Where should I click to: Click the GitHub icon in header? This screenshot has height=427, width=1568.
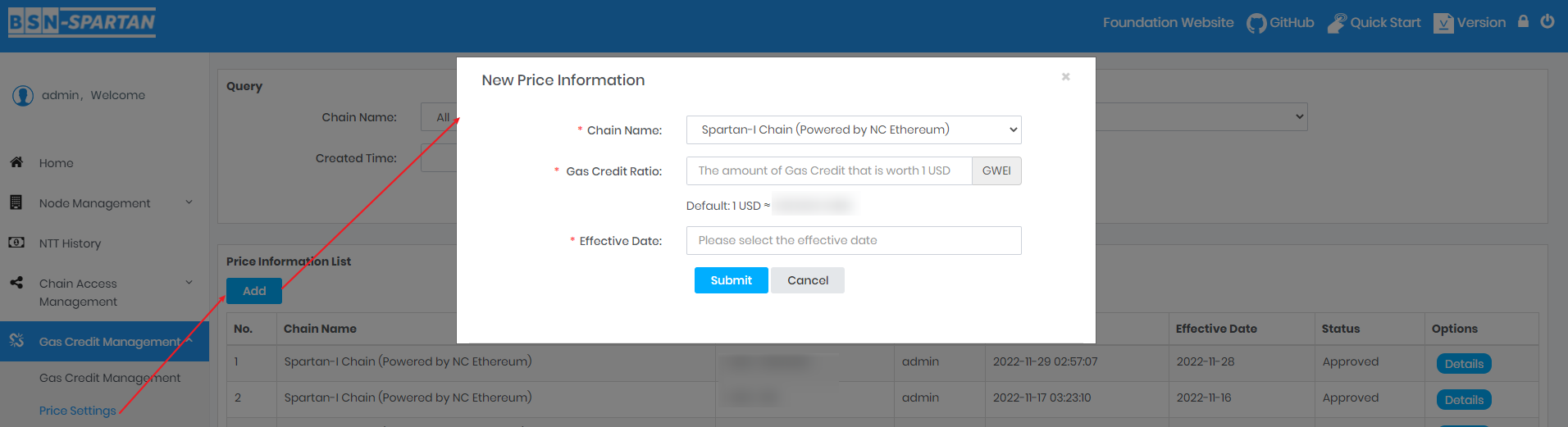tap(1256, 23)
